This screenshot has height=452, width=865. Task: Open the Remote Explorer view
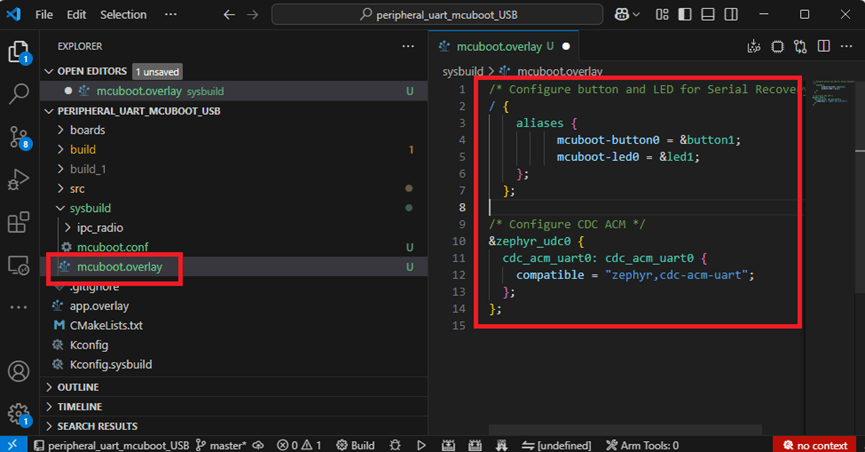pyautogui.click(x=18, y=265)
